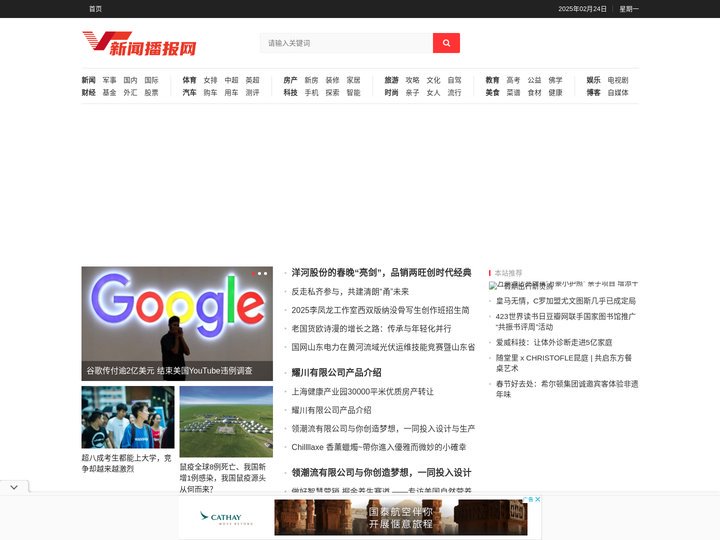The width and height of the screenshot is (720, 540).
Task: Open the 国内 news subcategory
Action: (130, 80)
